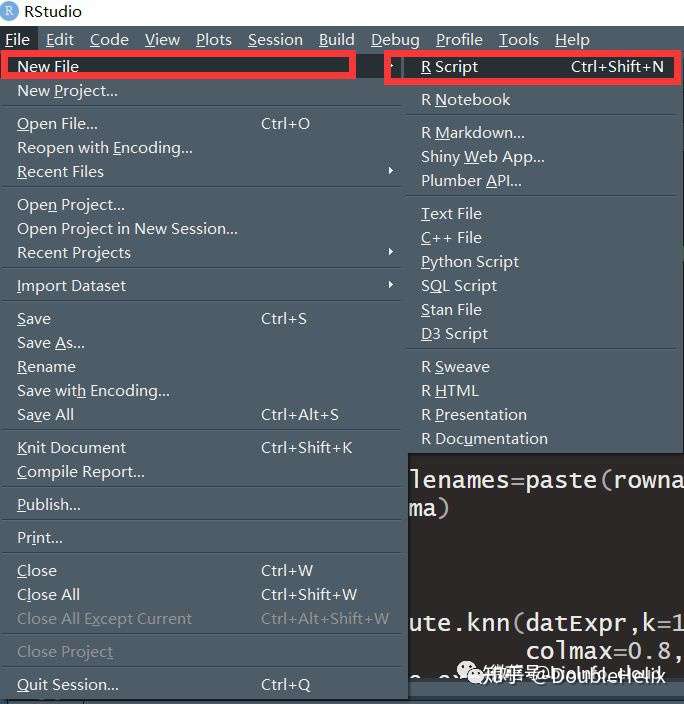This screenshot has height=704, width=684.
Task: Choose Save As... entry
Action: click(x=202, y=343)
